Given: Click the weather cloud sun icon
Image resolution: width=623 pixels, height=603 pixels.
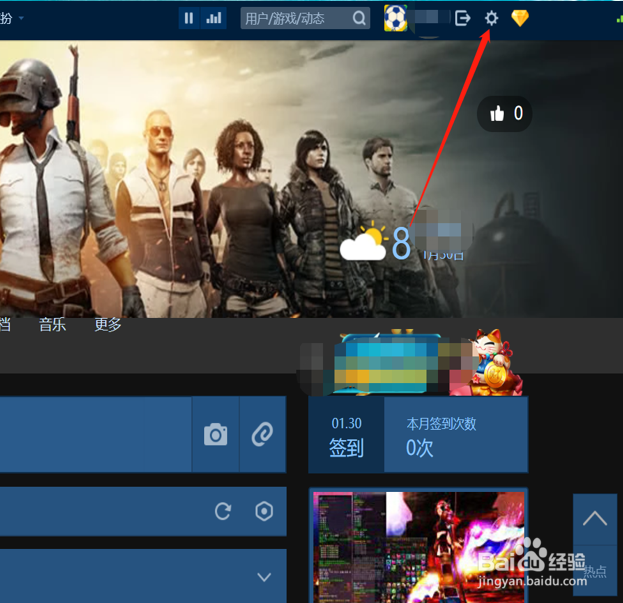Looking at the screenshot, I should [364, 243].
